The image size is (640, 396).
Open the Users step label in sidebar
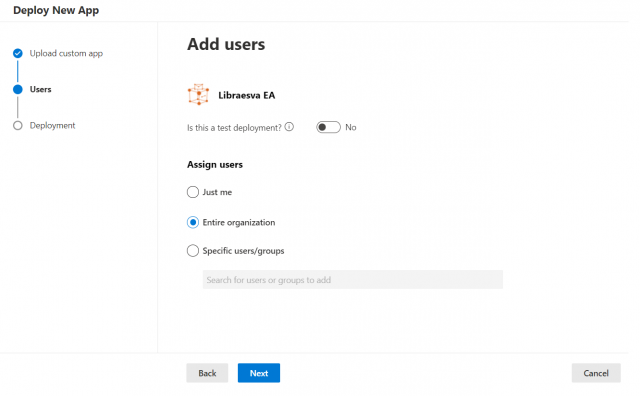(x=40, y=89)
